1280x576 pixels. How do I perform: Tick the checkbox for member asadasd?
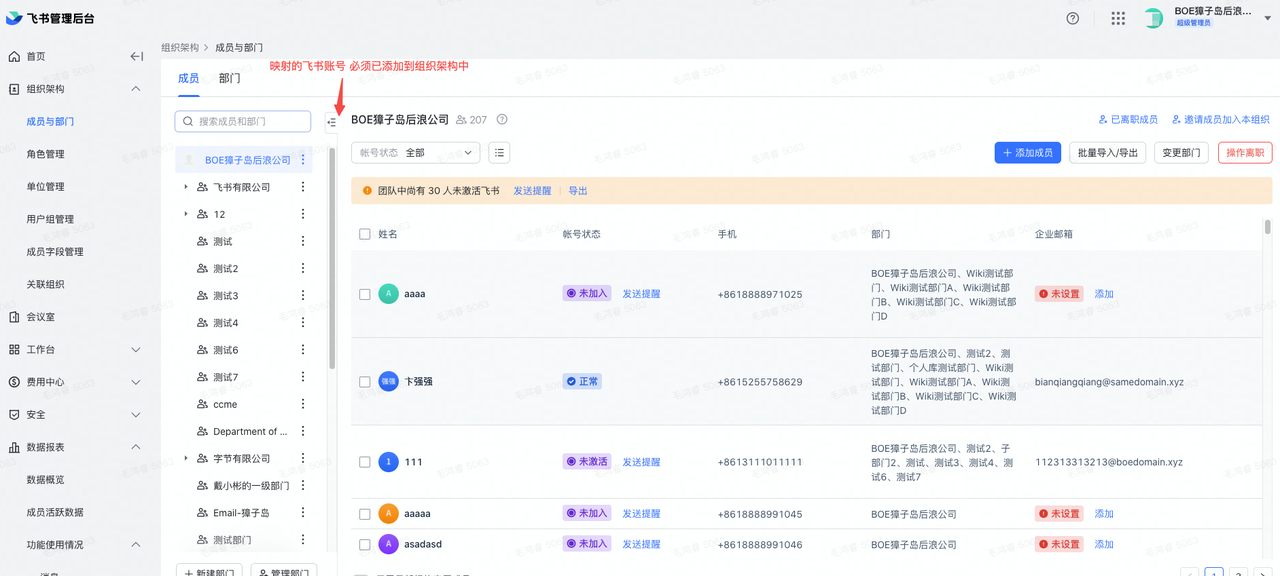365,544
